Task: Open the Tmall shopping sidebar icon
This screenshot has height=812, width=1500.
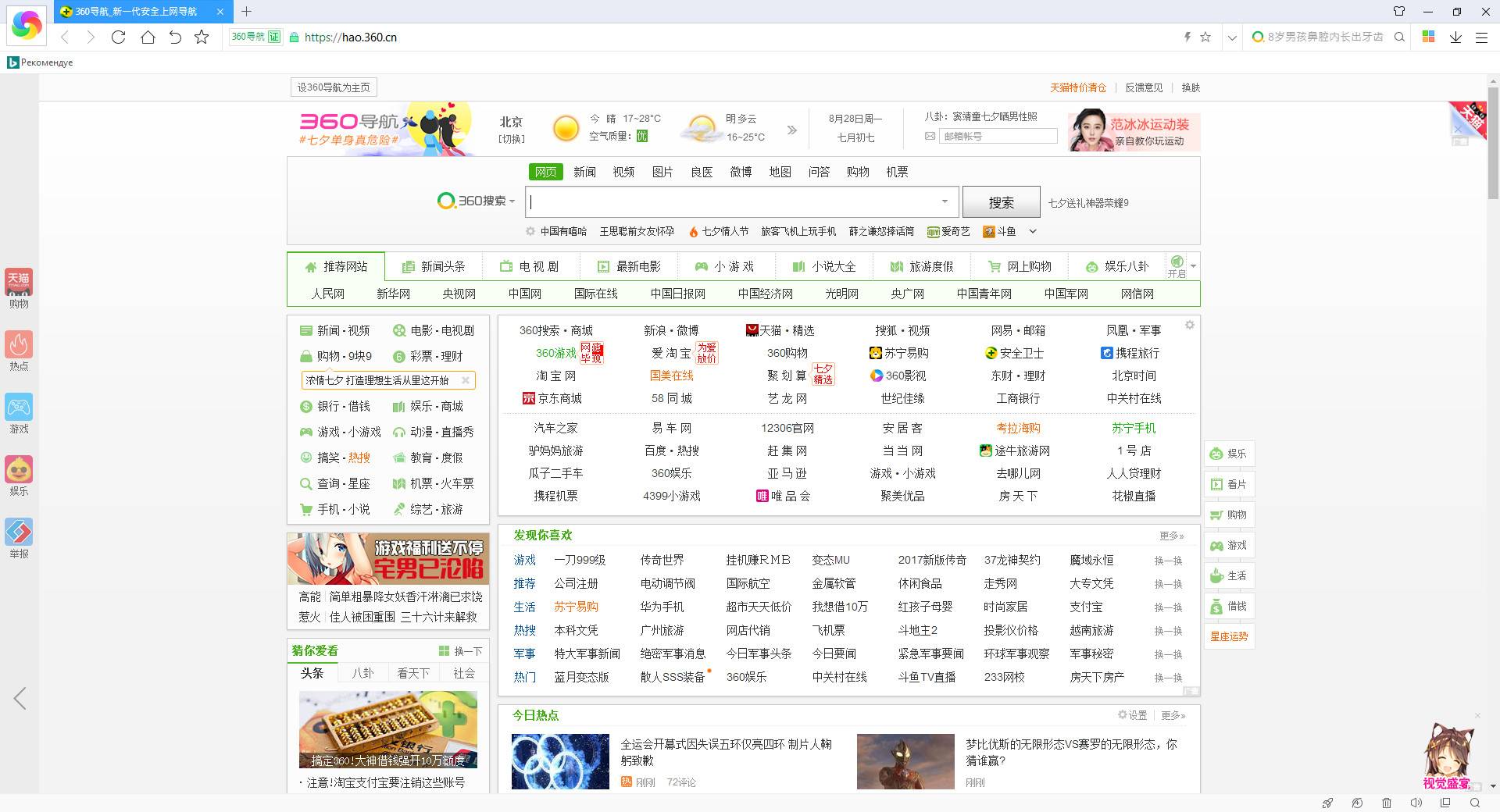Action: point(19,288)
